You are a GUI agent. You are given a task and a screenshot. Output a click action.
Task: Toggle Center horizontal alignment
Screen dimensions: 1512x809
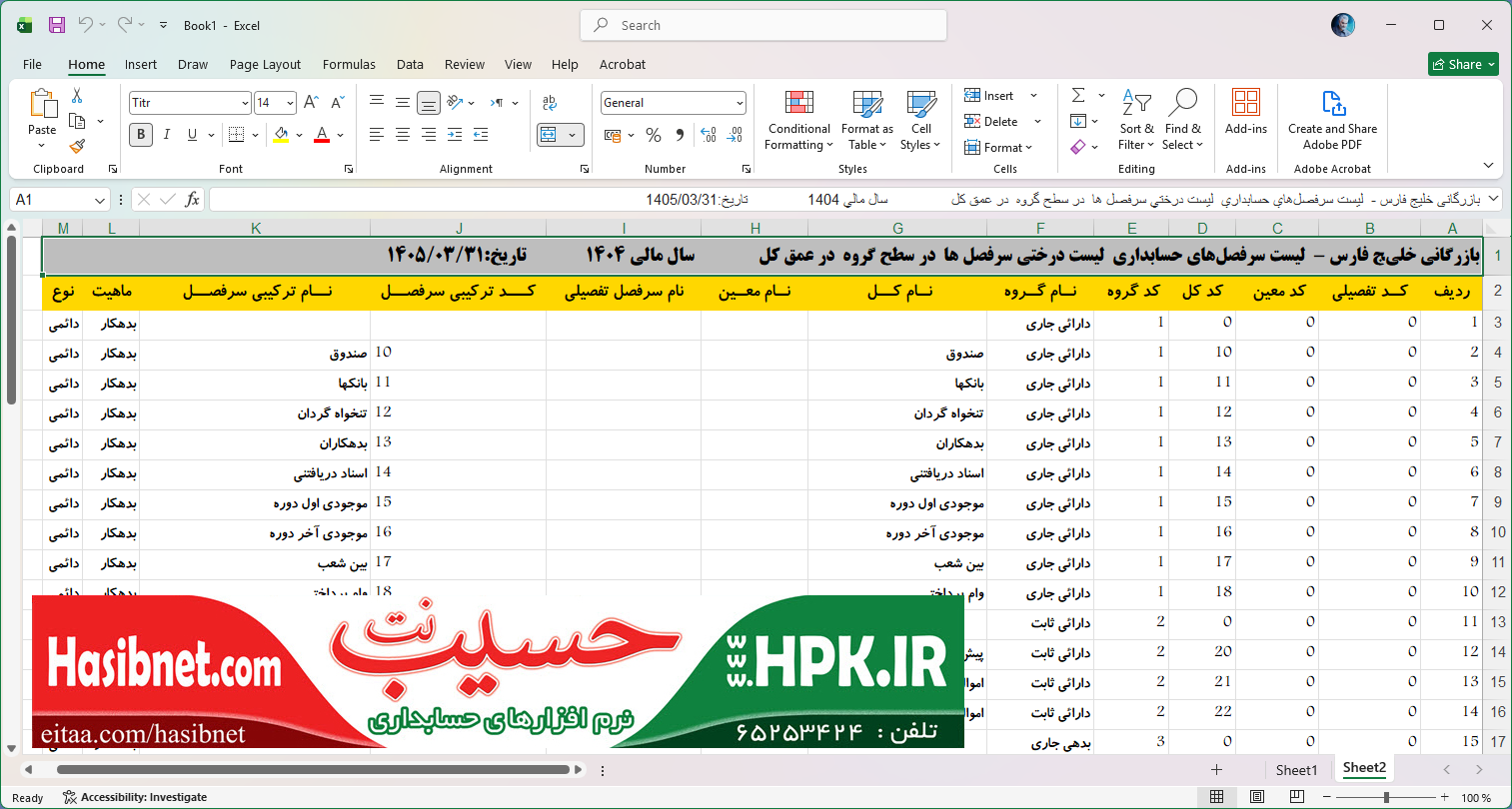point(403,134)
